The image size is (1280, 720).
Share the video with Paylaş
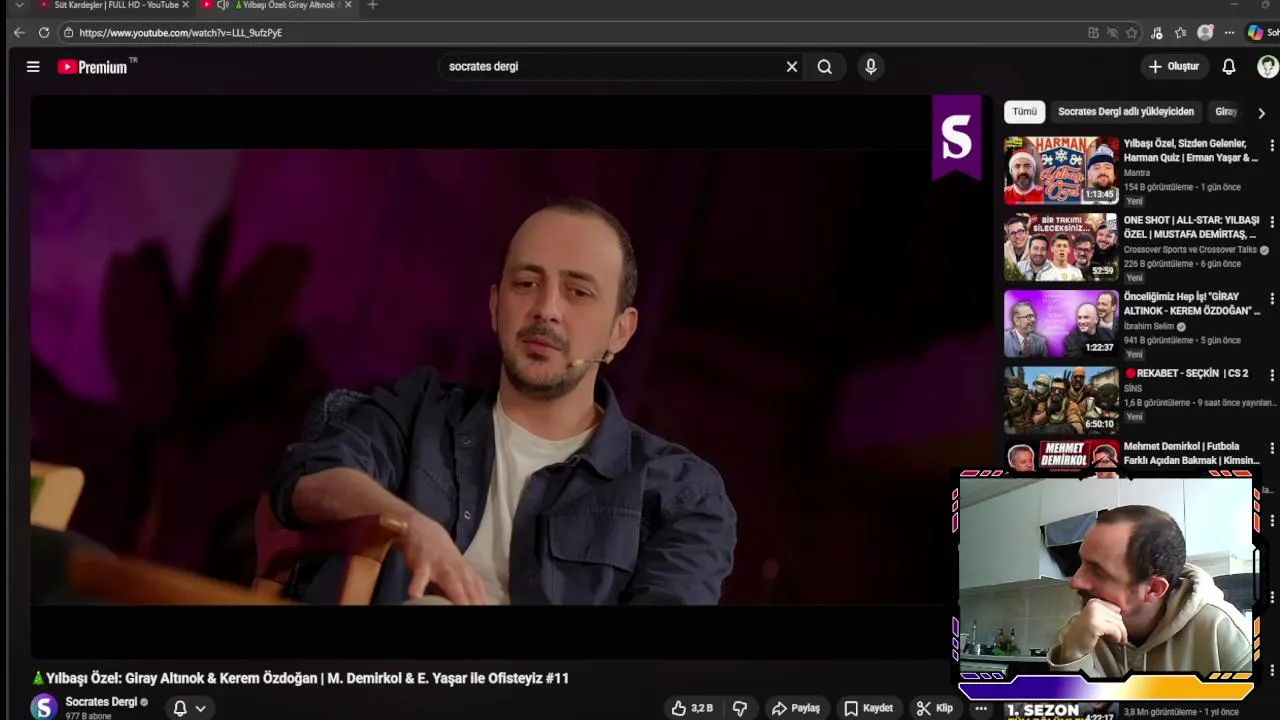[x=796, y=708]
